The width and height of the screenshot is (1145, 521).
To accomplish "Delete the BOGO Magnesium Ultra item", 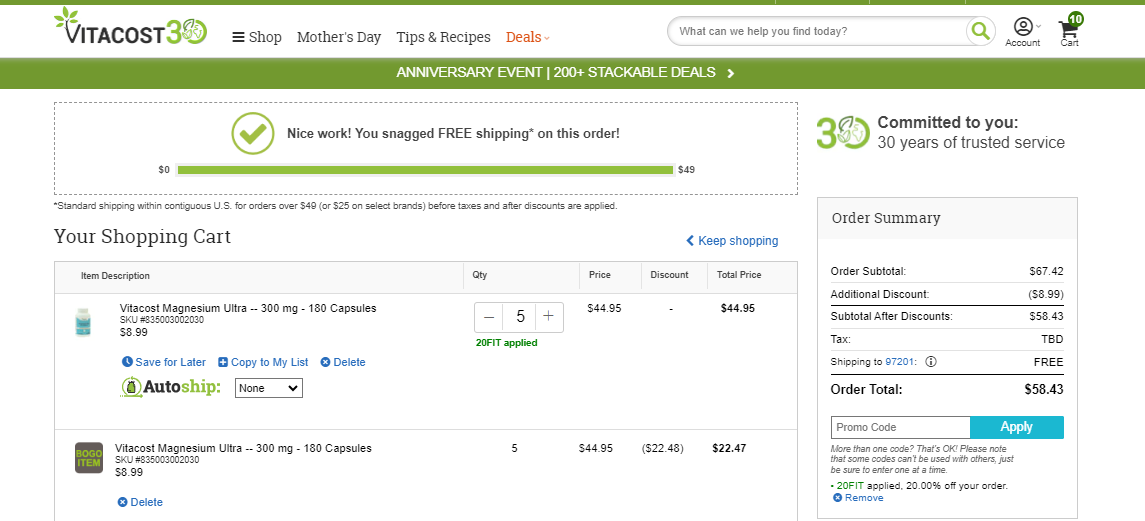I will pos(140,502).
